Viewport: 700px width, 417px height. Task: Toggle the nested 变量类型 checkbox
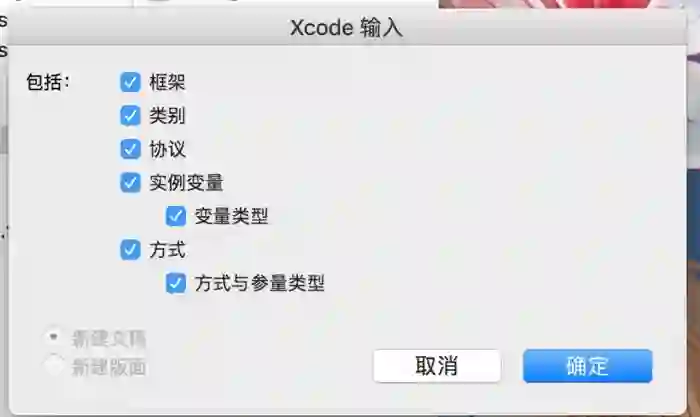coord(176,216)
